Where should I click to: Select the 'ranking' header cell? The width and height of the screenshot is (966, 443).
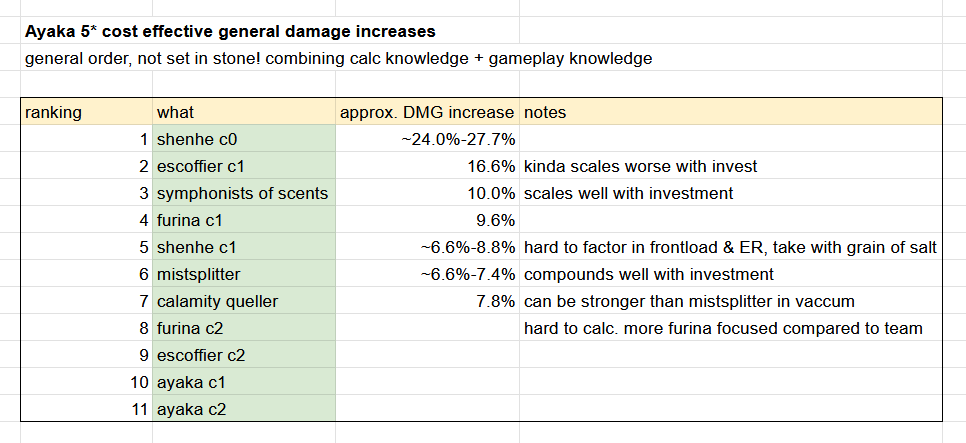pos(87,112)
